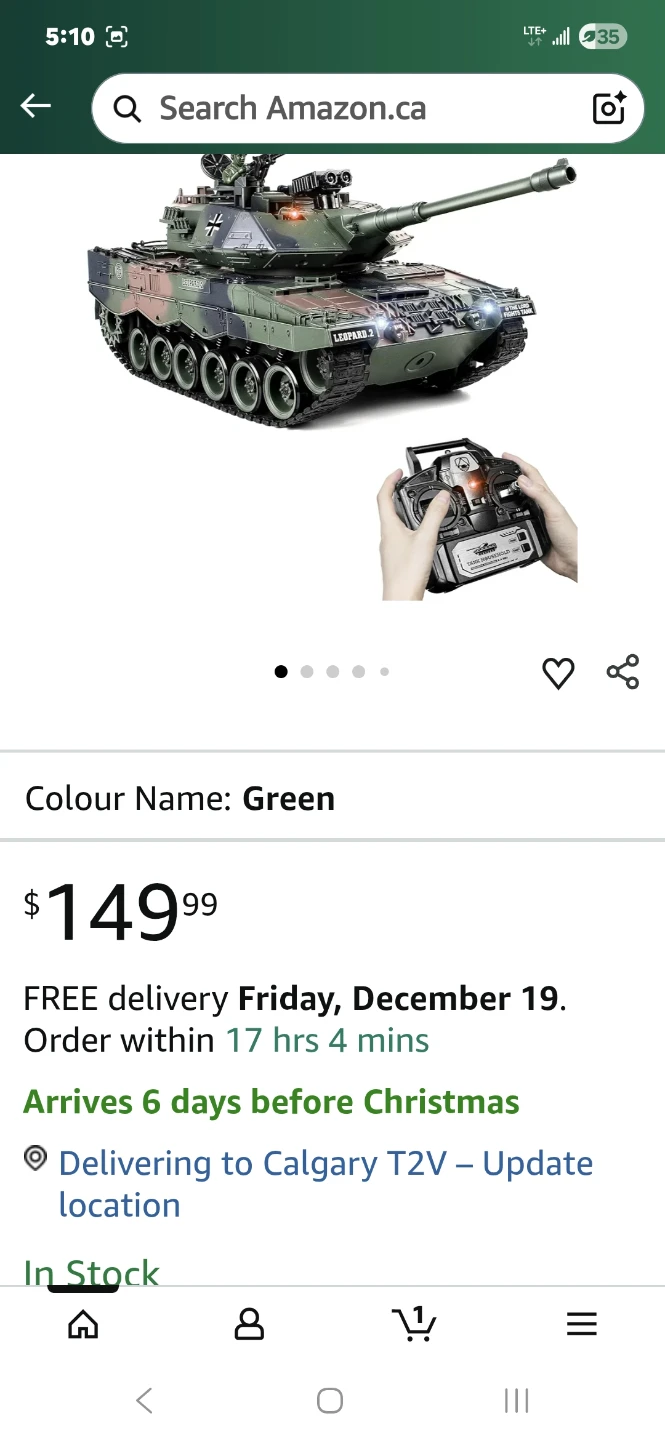Tap the delivery location pin icon
This screenshot has width=665, height=1440.
36,1159
